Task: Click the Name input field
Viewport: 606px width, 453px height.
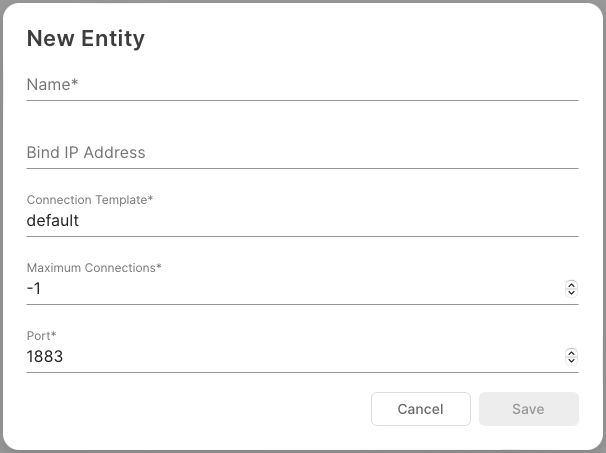Action: [302, 85]
